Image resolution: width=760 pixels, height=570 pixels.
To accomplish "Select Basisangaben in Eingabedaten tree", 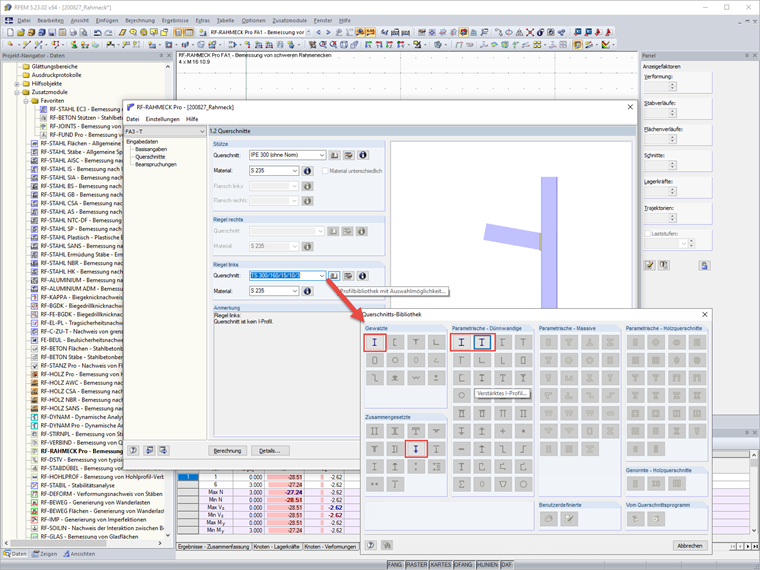I will point(152,149).
